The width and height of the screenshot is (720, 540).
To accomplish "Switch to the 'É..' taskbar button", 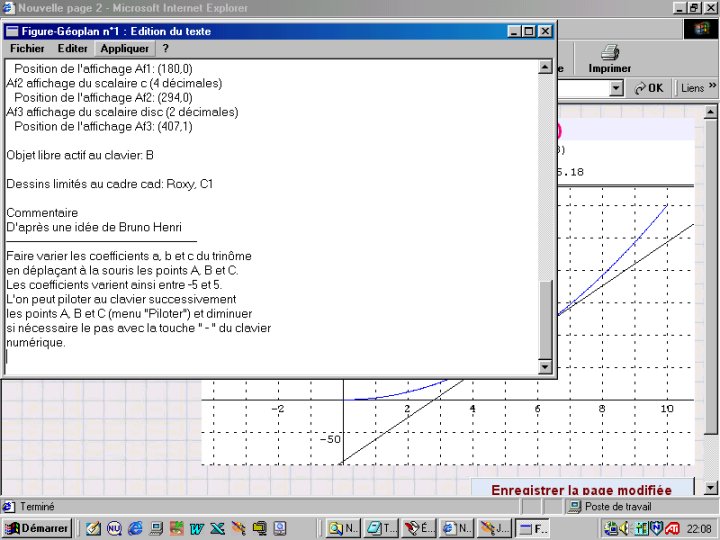I will 419,528.
